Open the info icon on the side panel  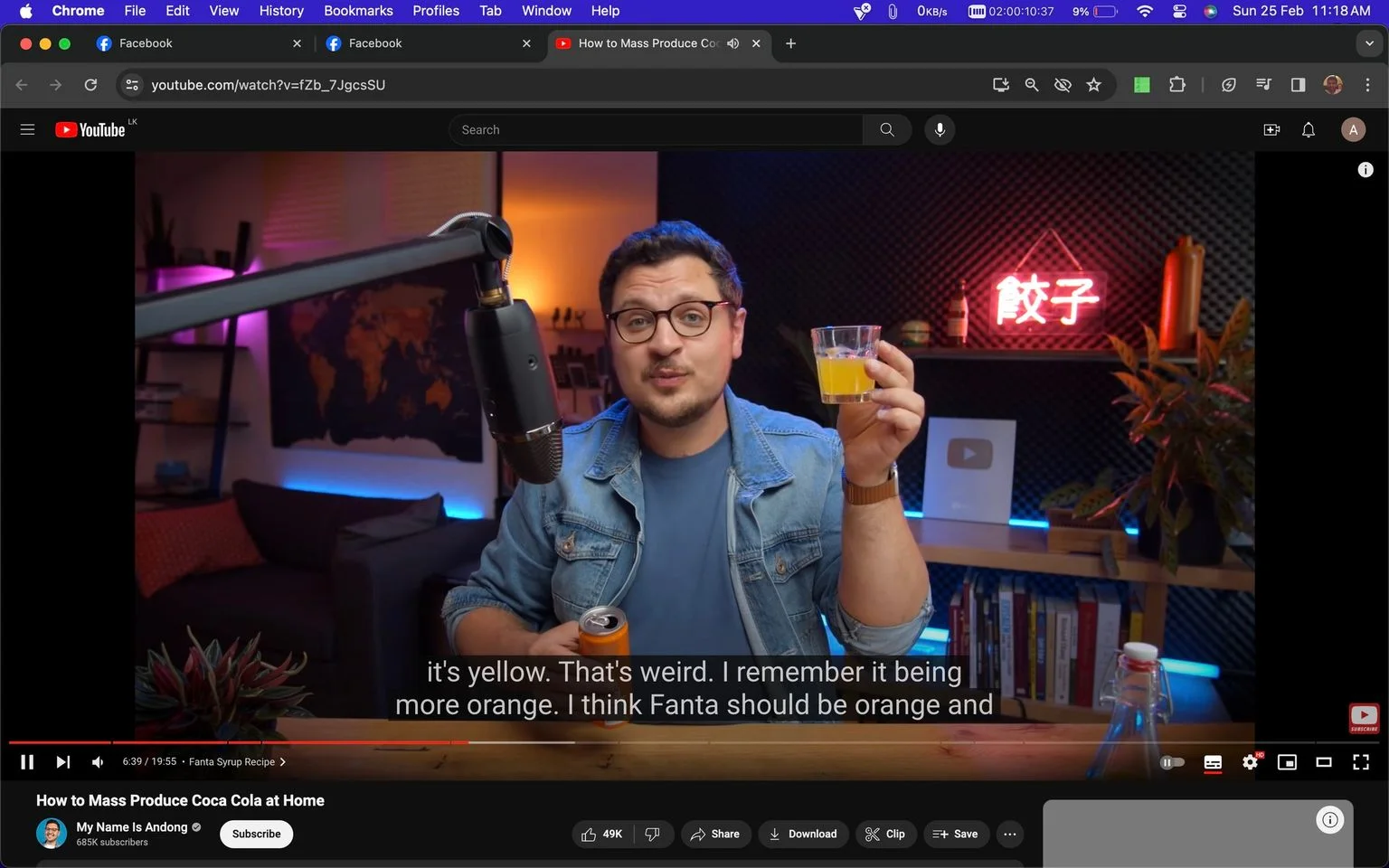tap(1329, 820)
